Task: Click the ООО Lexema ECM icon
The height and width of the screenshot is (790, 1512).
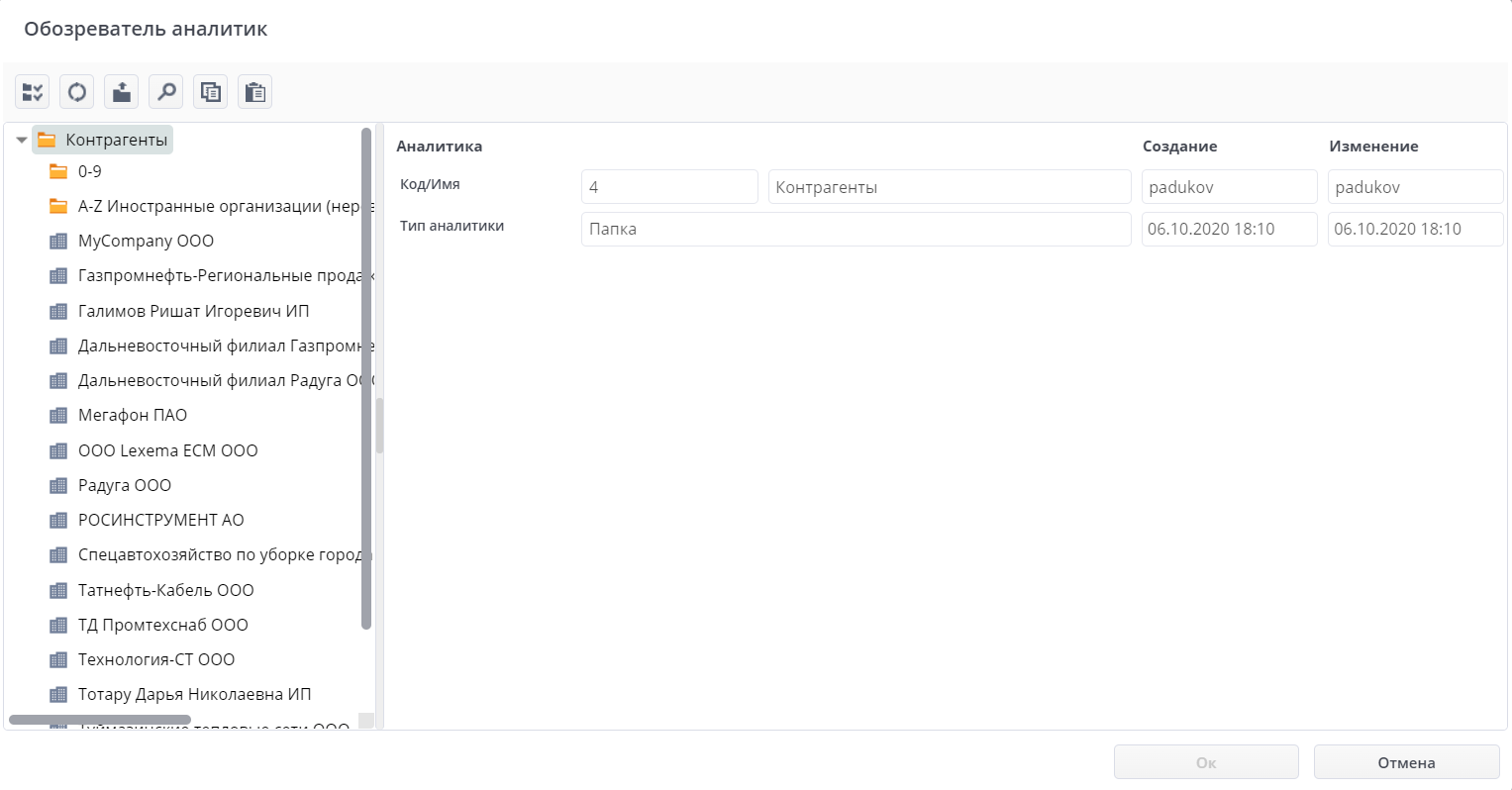Action: tap(58, 450)
